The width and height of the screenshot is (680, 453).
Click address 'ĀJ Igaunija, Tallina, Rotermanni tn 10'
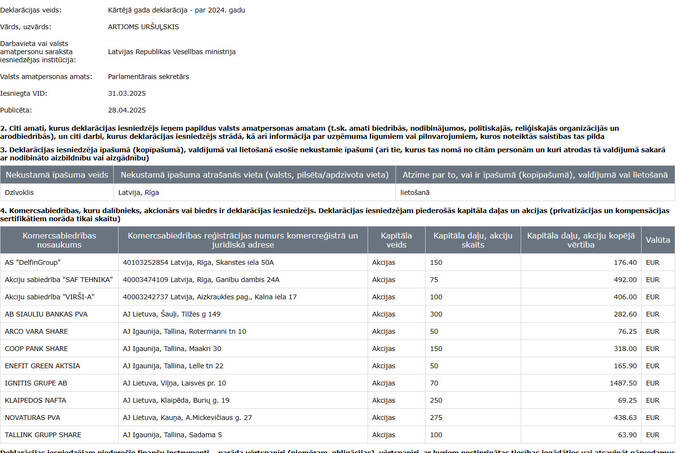click(x=184, y=331)
